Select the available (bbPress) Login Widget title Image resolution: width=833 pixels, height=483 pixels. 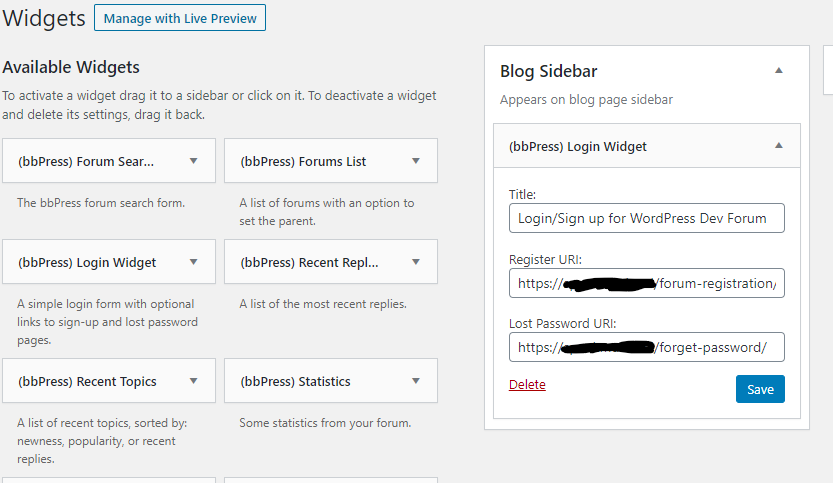click(x=87, y=262)
